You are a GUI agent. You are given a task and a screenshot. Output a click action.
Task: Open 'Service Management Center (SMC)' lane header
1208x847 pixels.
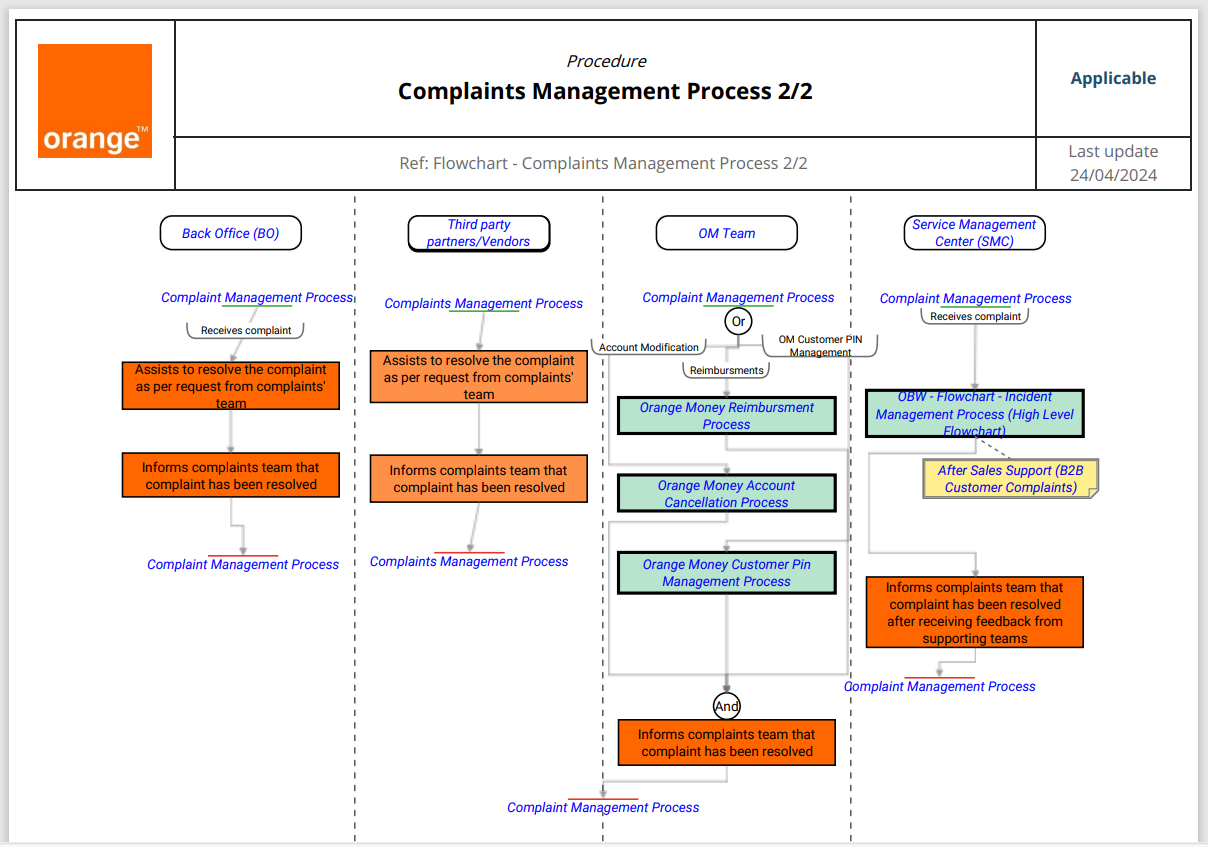point(974,233)
